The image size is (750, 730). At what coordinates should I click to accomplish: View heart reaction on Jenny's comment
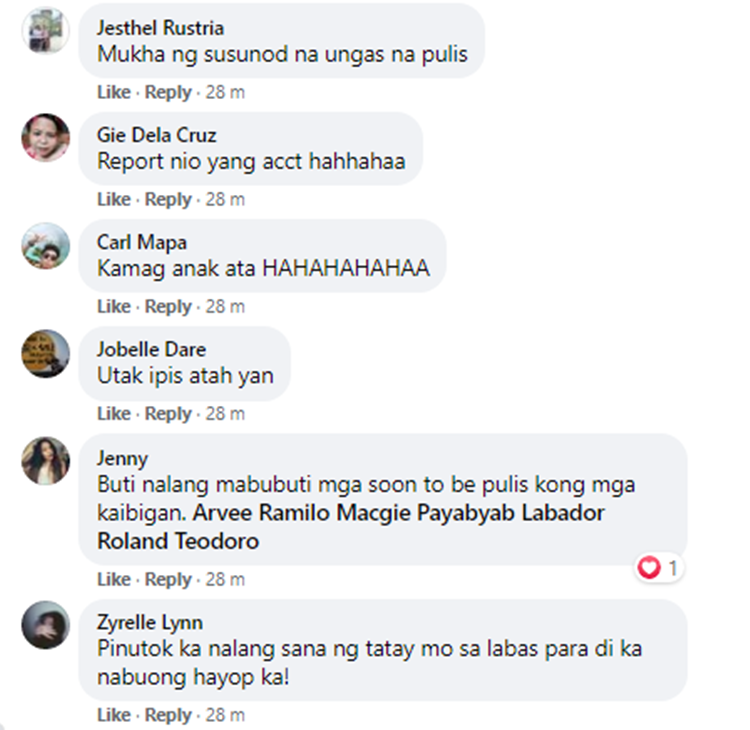coord(659,568)
